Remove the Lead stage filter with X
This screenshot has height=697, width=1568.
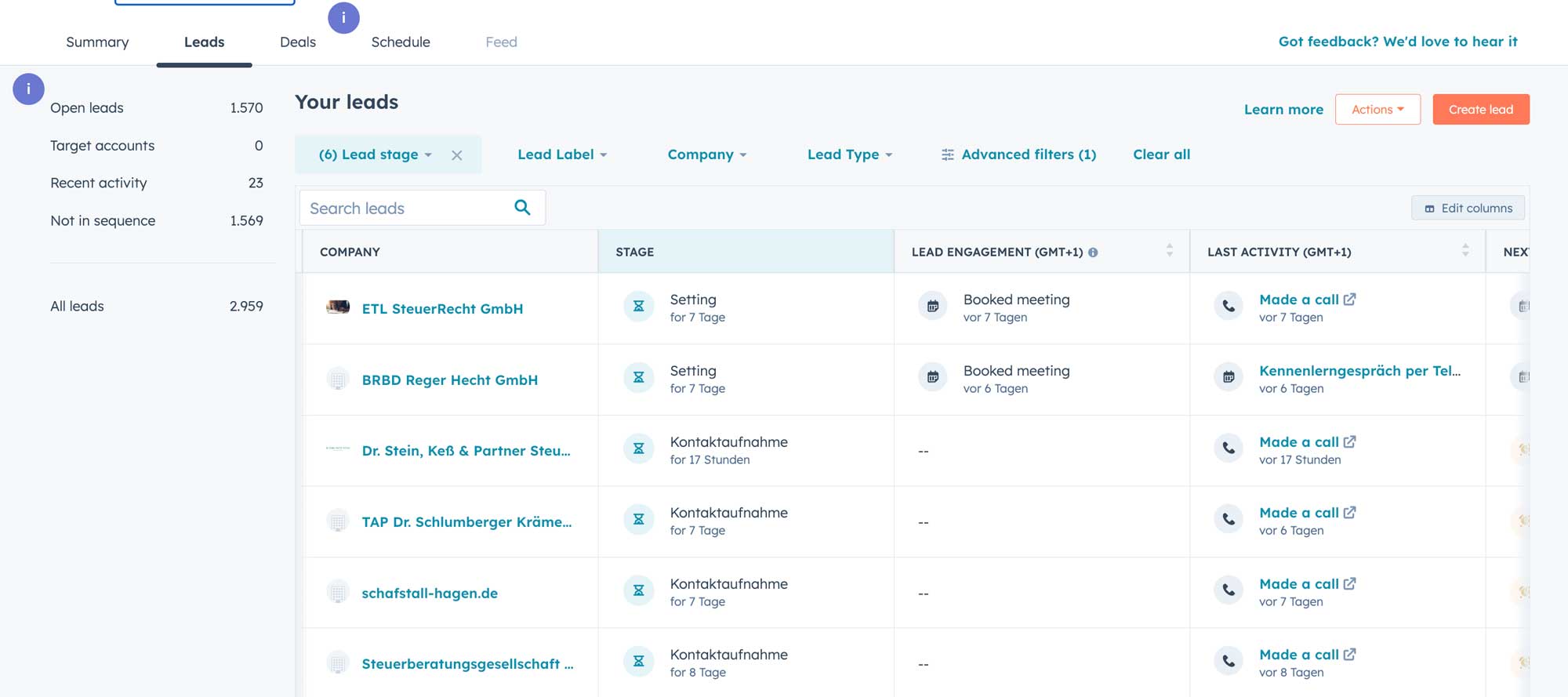click(457, 155)
